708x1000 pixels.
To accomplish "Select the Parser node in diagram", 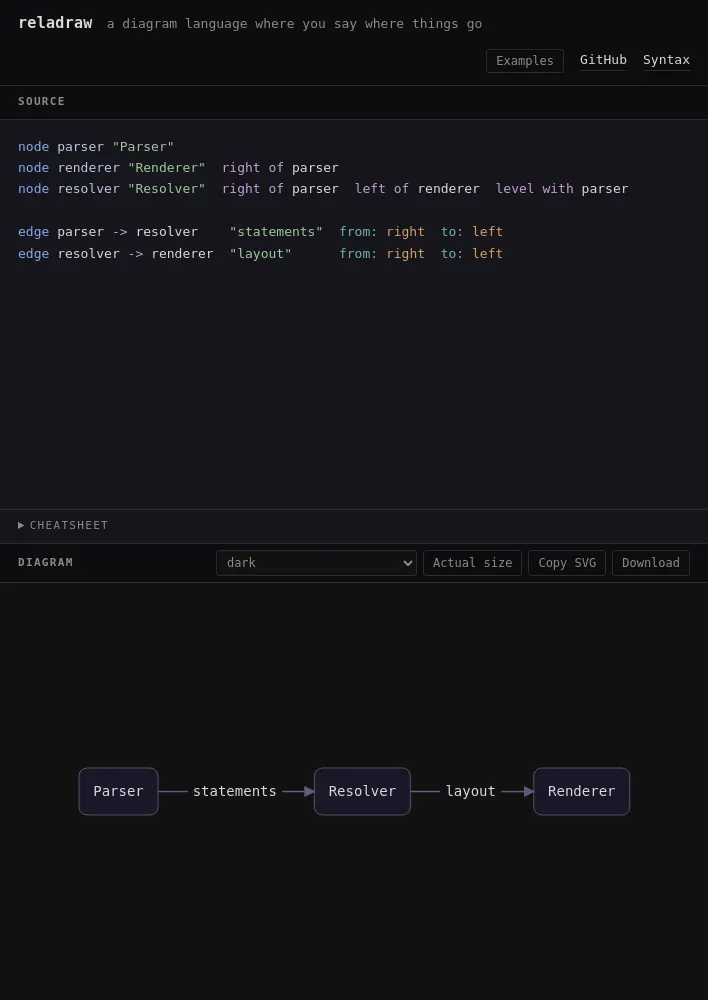I will [x=118, y=791].
